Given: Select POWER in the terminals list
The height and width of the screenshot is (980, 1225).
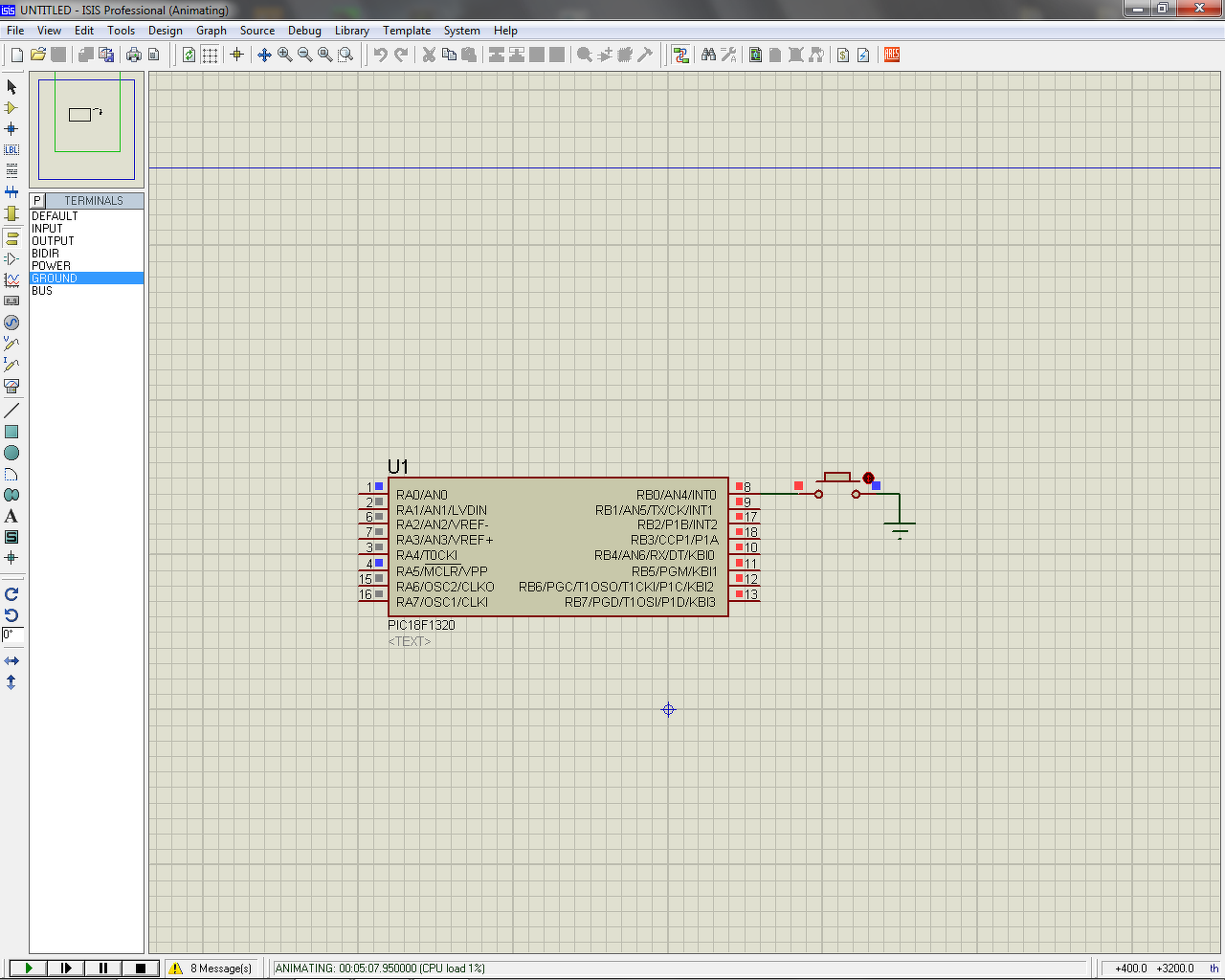Looking at the screenshot, I should pyautogui.click(x=51, y=266).
